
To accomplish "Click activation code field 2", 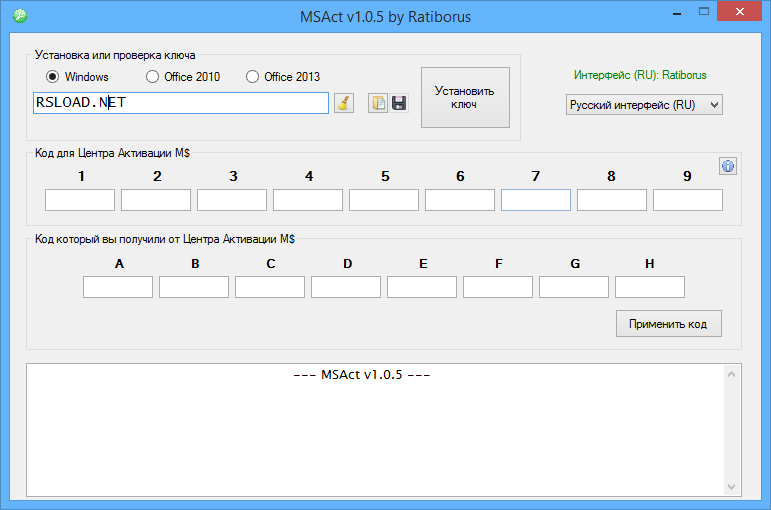I will [156, 200].
